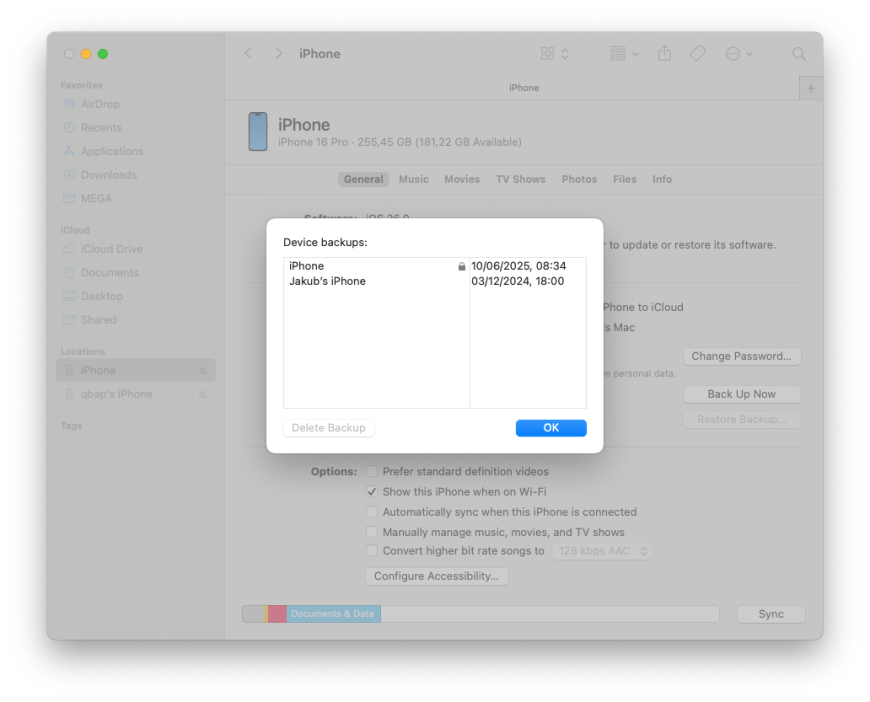
Task: Eject the iPhone device
Action: (203, 370)
